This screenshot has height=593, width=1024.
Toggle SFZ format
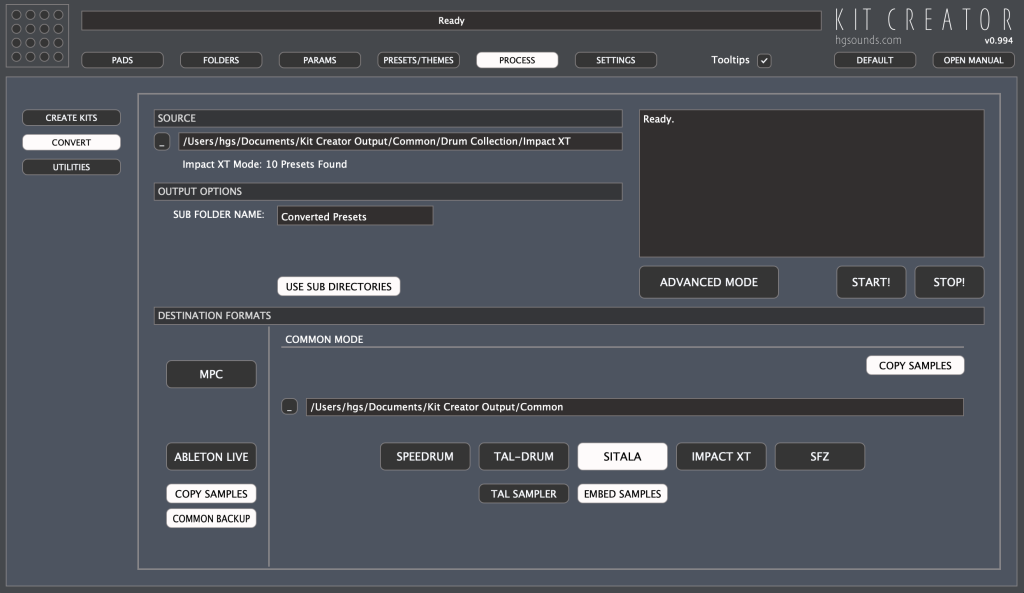click(x=819, y=457)
